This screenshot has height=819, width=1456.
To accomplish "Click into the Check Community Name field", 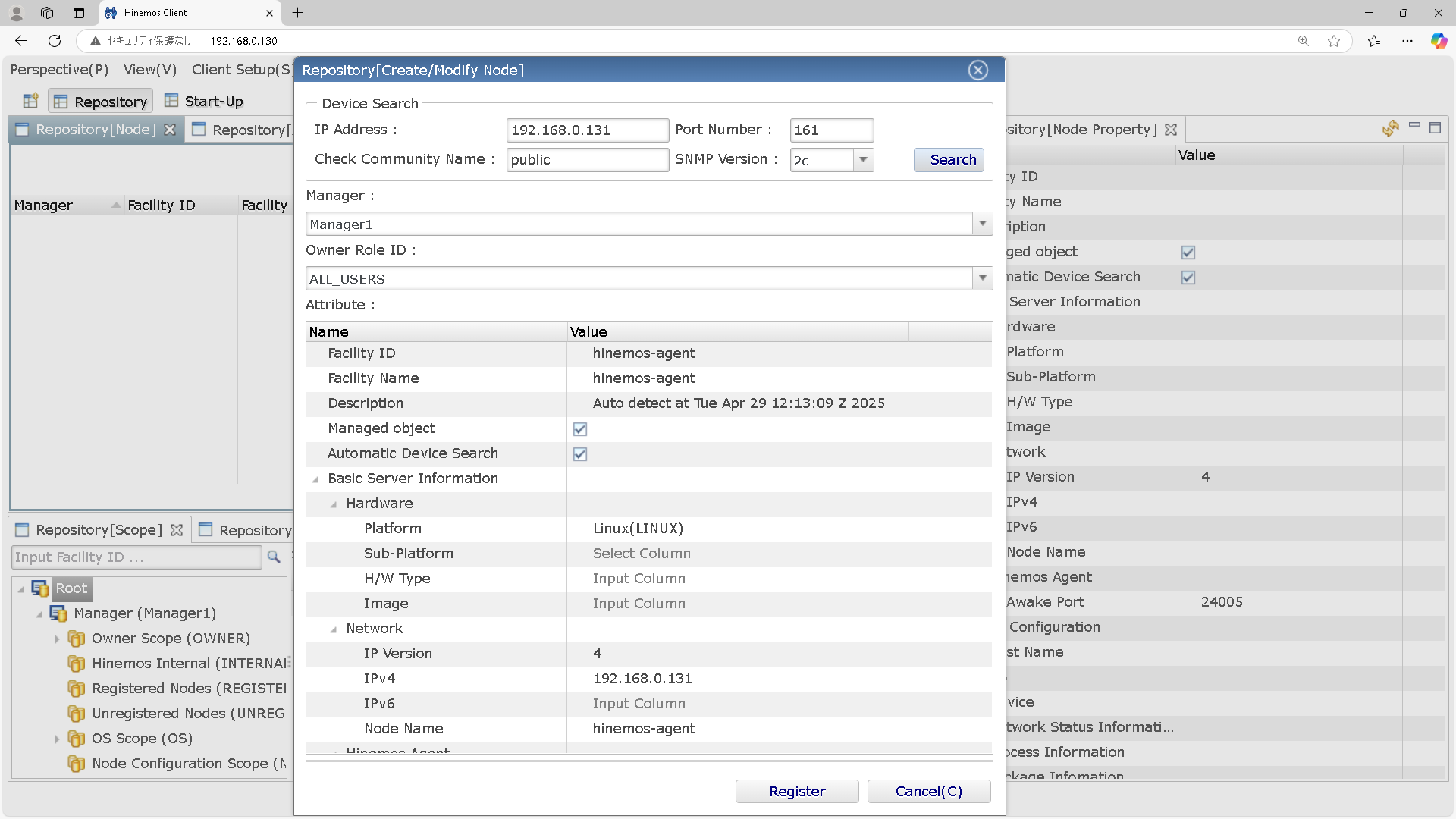I will point(587,160).
